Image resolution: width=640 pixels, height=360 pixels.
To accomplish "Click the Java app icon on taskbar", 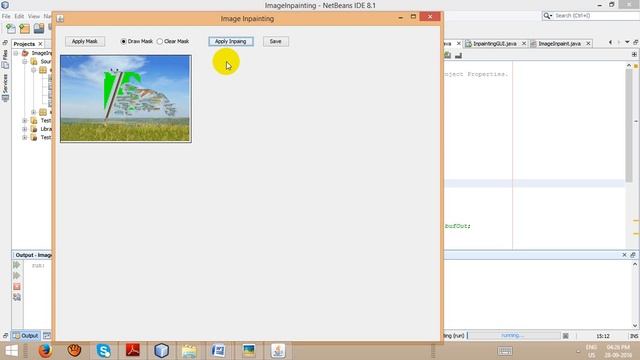I will click(278, 351).
